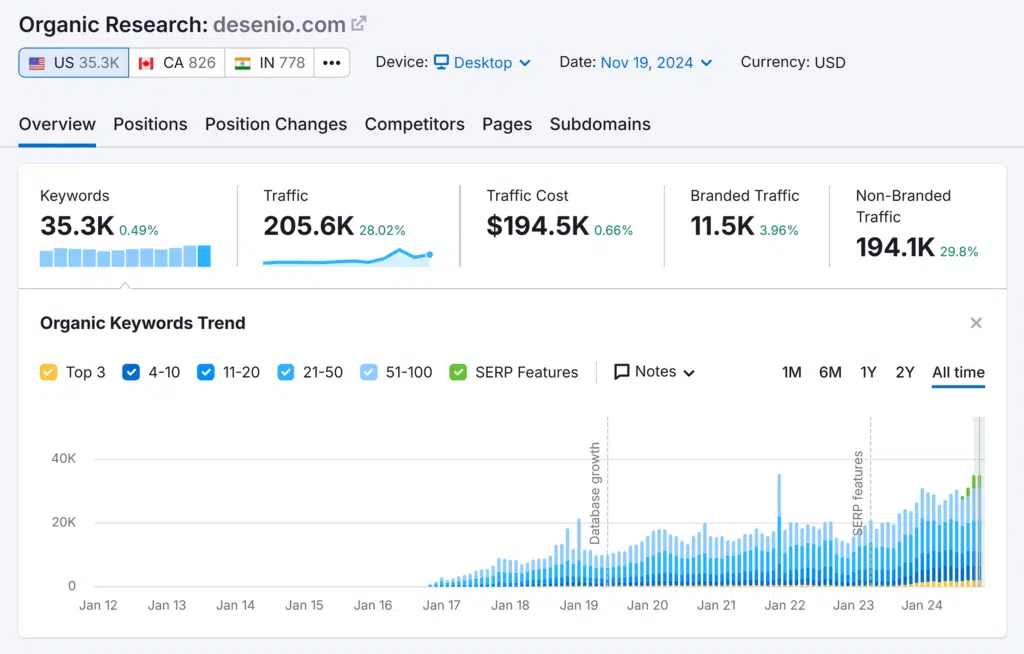The height and width of the screenshot is (654, 1024).
Task: Expand the Device Desktop dropdown
Action: pos(482,62)
